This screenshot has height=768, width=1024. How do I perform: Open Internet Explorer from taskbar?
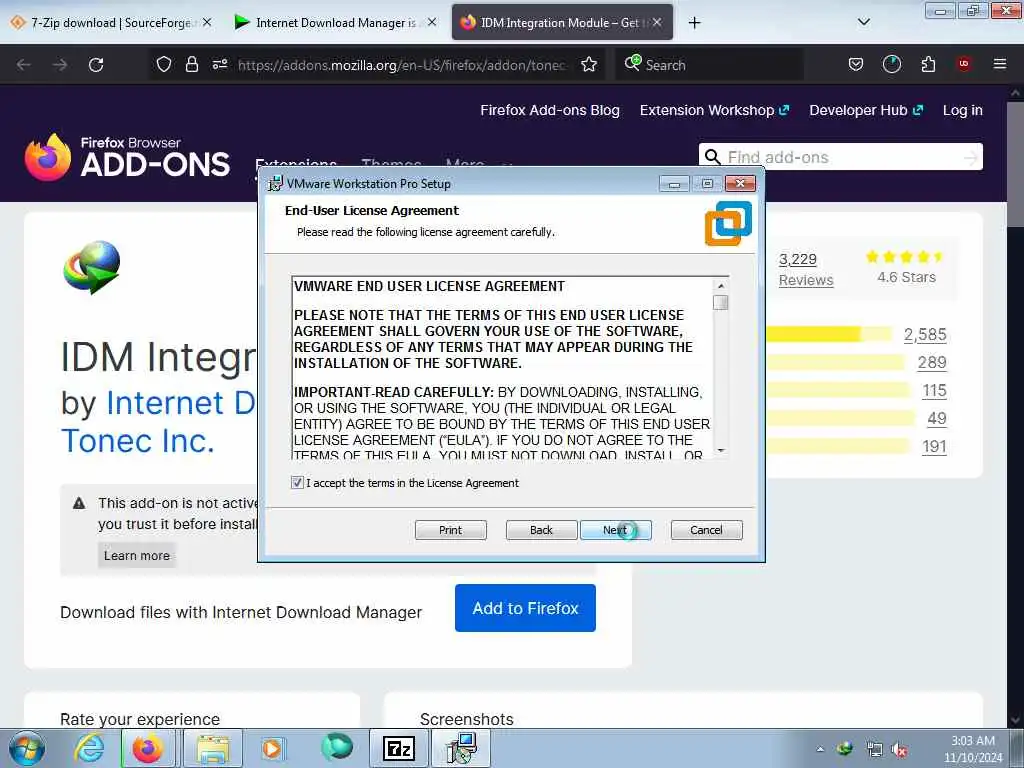tap(89, 748)
